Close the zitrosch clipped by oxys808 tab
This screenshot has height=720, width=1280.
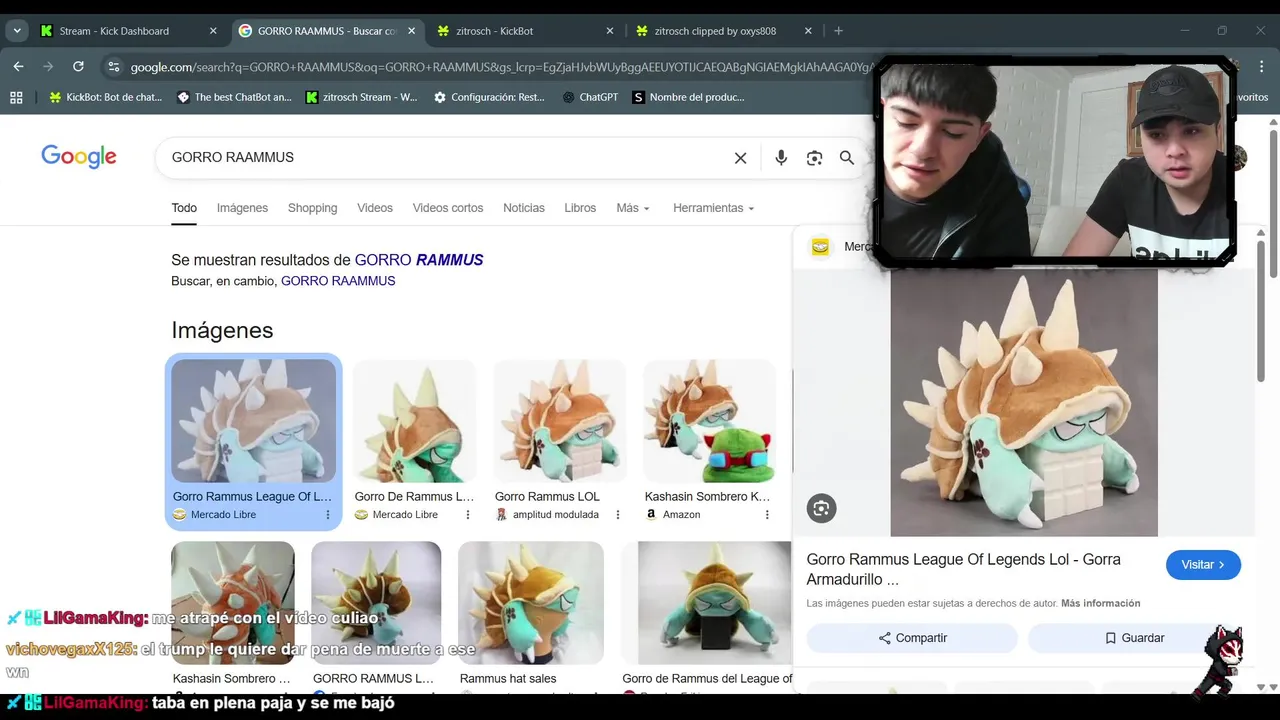[x=808, y=31]
